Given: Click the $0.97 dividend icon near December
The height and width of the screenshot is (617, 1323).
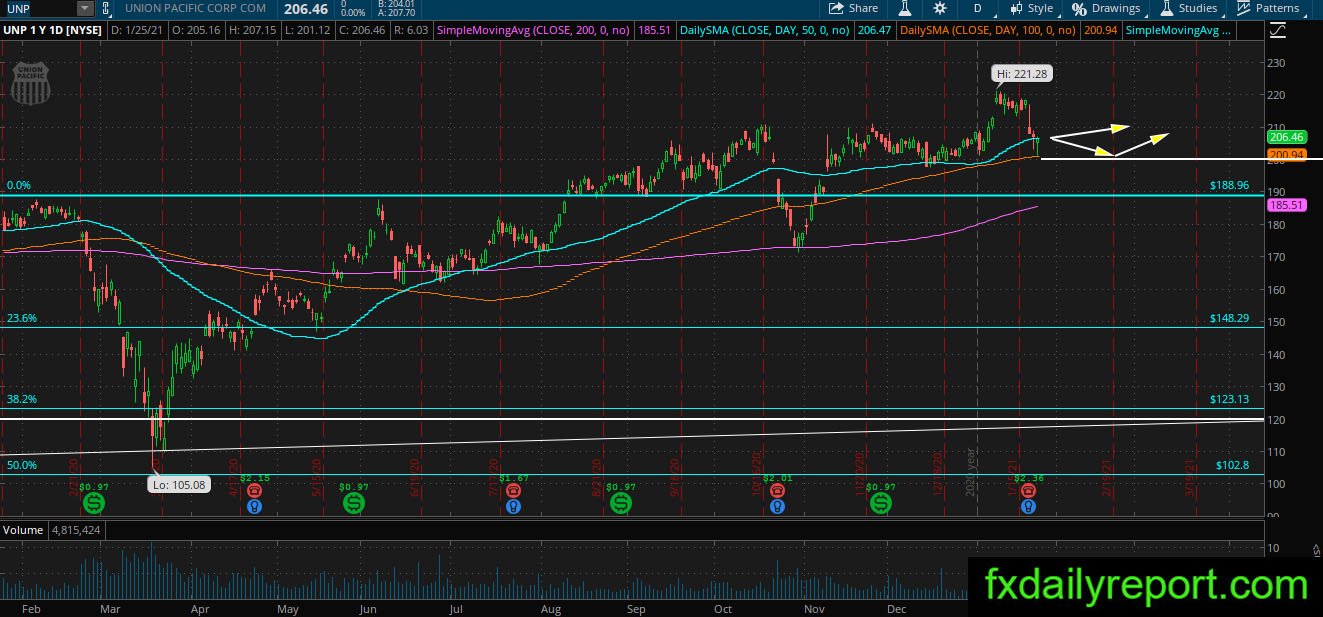Looking at the screenshot, I should [880, 503].
